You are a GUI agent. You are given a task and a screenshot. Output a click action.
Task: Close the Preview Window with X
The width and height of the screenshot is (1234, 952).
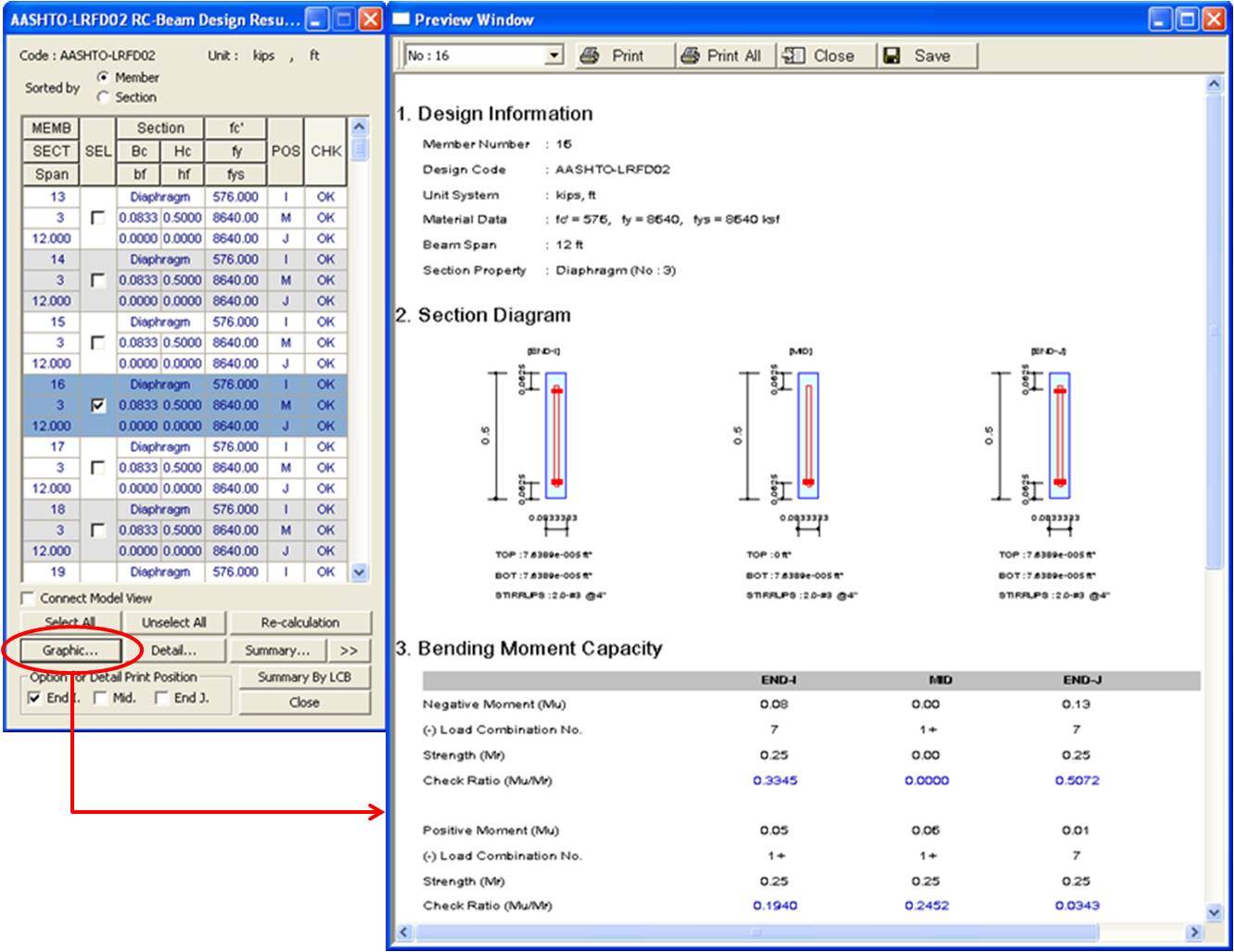coord(1213,19)
